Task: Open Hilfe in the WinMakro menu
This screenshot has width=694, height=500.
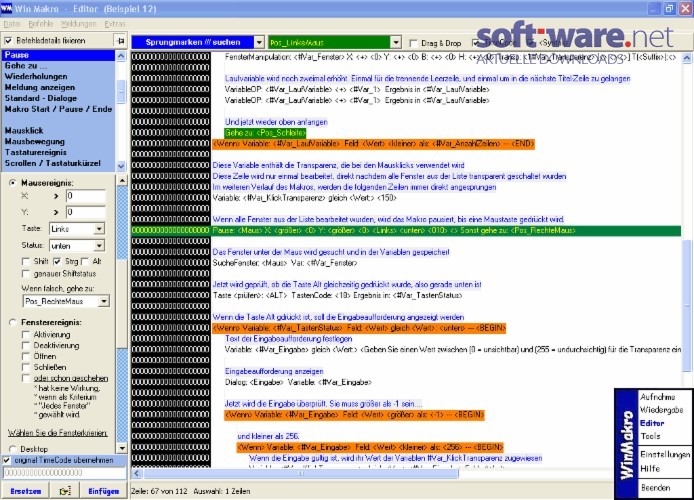Action: coord(650,469)
